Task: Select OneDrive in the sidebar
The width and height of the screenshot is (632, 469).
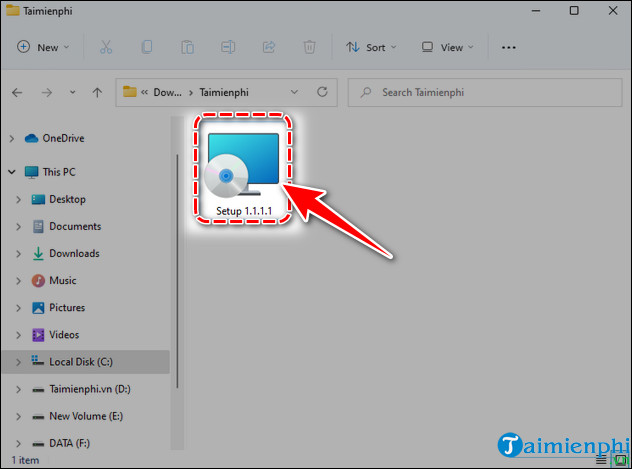Action: tap(54, 139)
